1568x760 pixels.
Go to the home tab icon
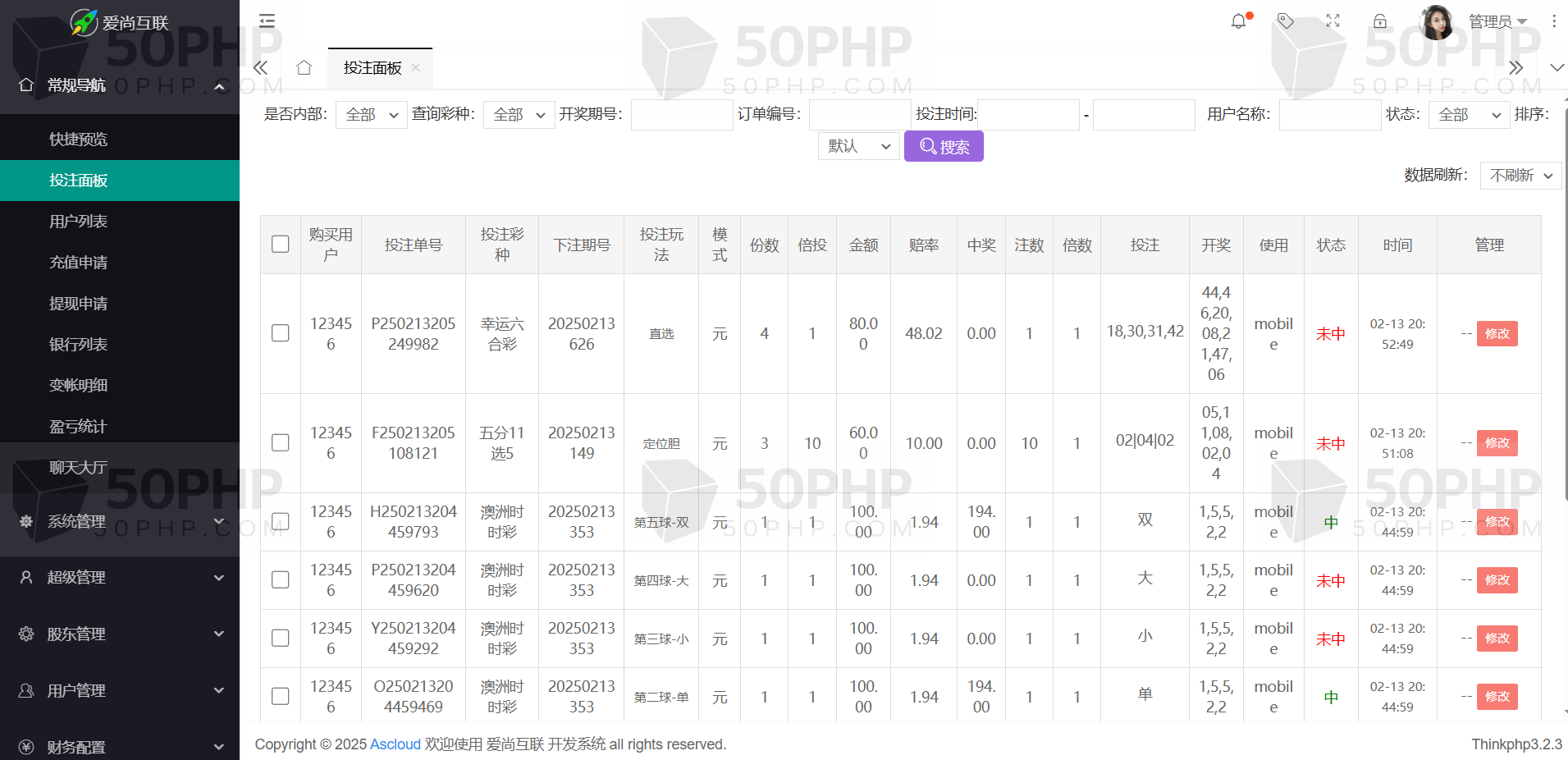point(304,68)
